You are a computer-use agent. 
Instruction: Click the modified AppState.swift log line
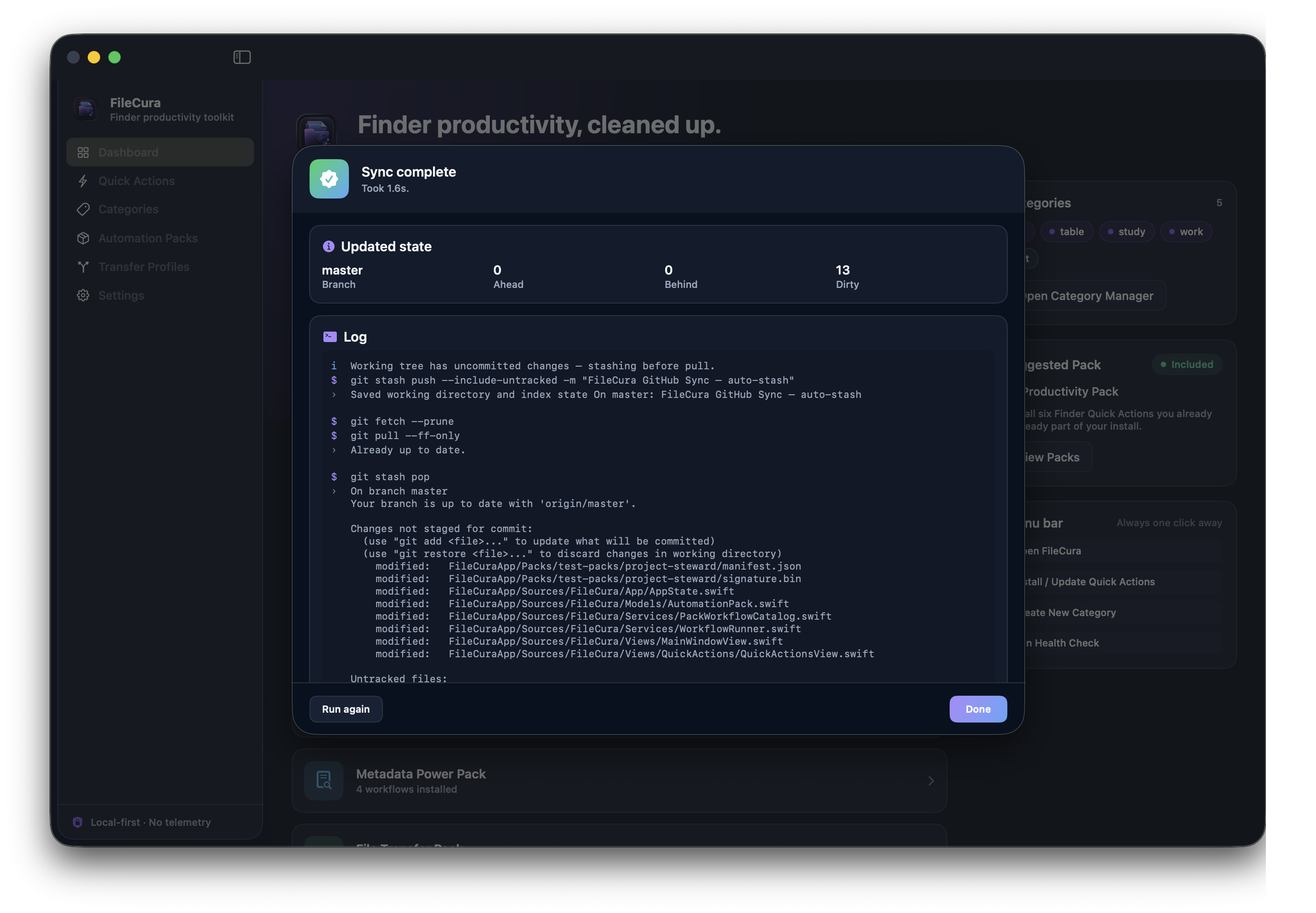pos(554,591)
